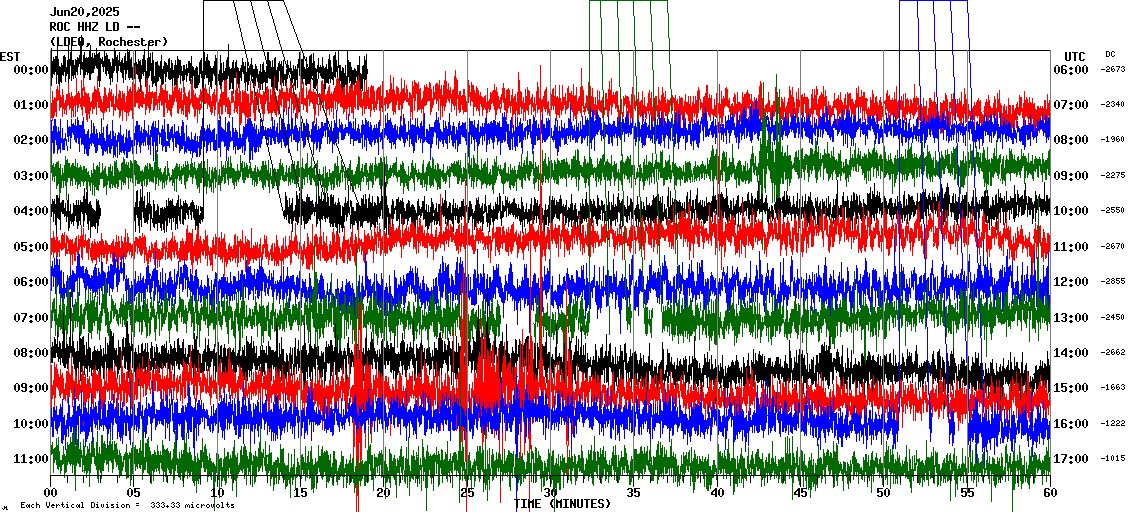Image resolution: width=1130 pixels, height=519 pixels.
Task: Select the DC offset value -1015
Action: click(1113, 459)
